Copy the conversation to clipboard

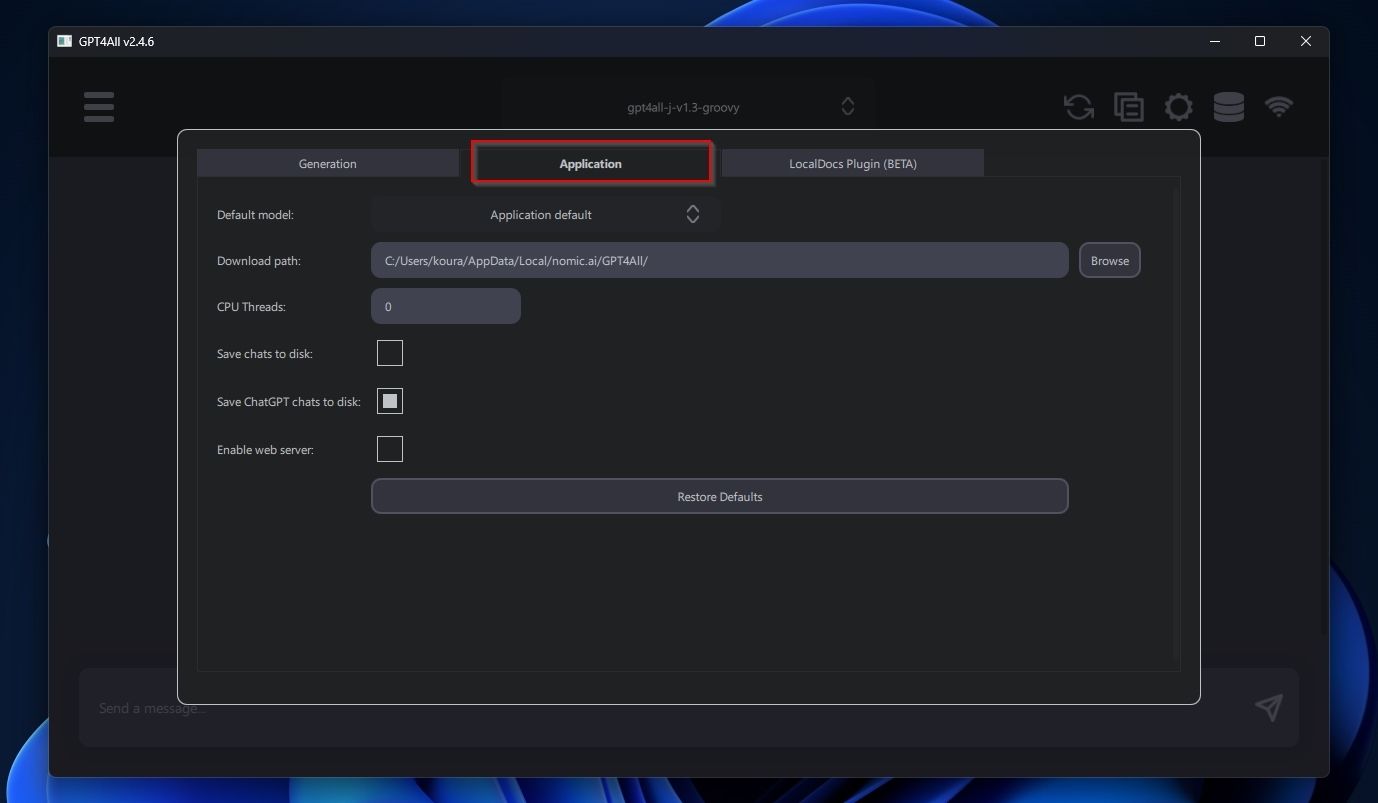tap(1128, 107)
